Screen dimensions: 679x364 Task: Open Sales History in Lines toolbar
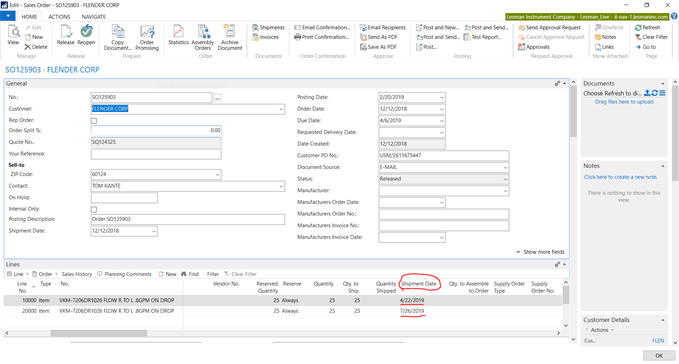tap(77, 274)
